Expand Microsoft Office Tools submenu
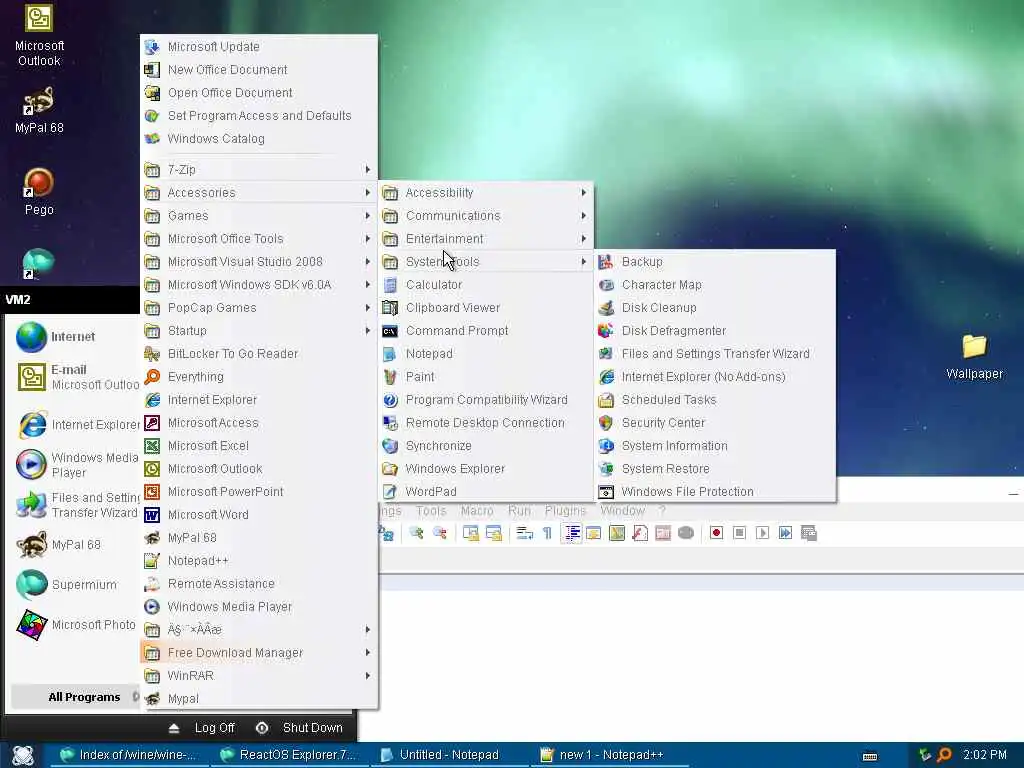This screenshot has height=768, width=1024. coord(259,238)
